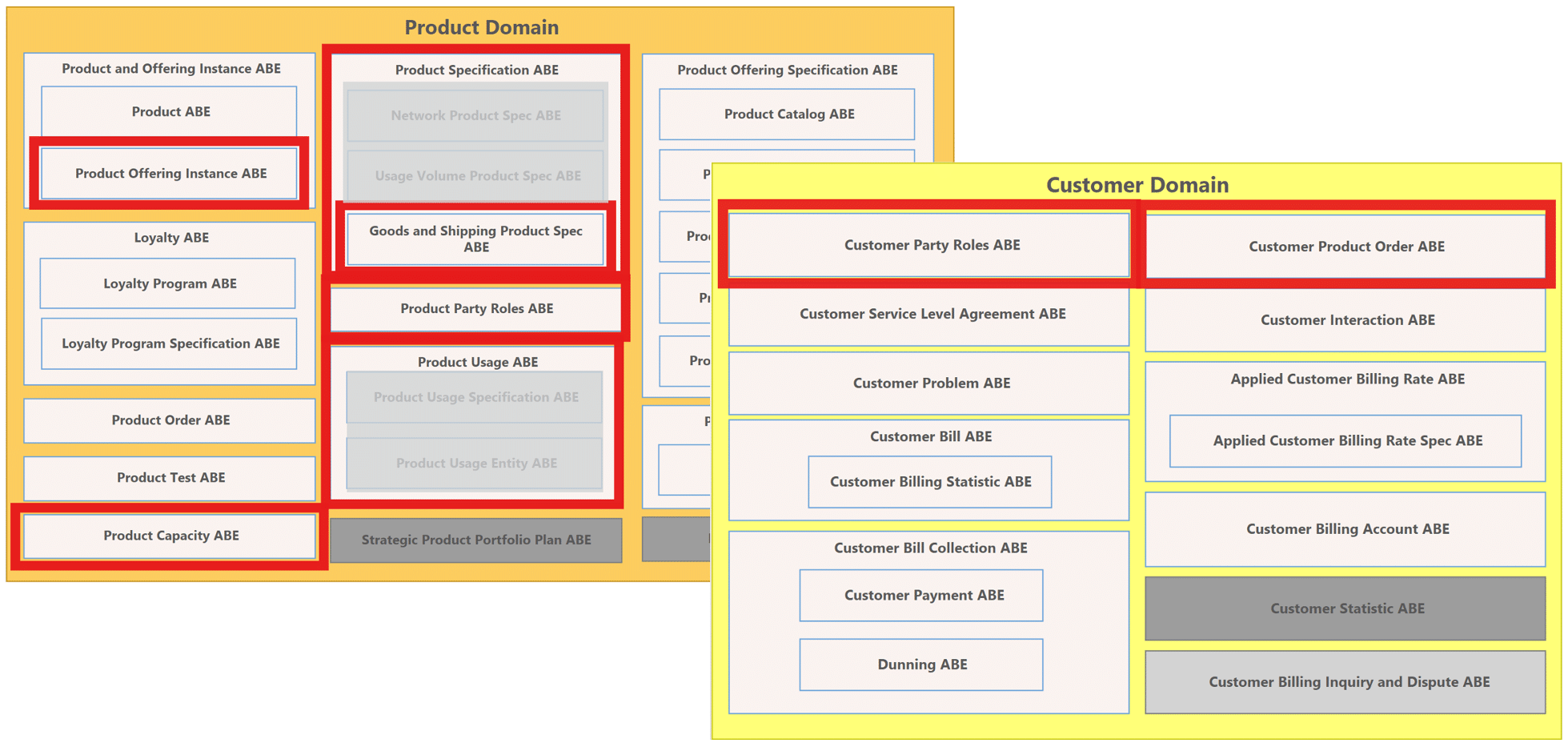Select the Customer Party Roles ABE box

(929, 245)
